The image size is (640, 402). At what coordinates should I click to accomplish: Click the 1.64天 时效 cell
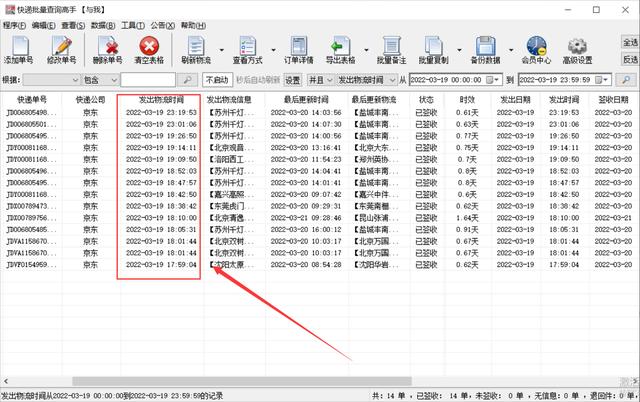click(467, 218)
